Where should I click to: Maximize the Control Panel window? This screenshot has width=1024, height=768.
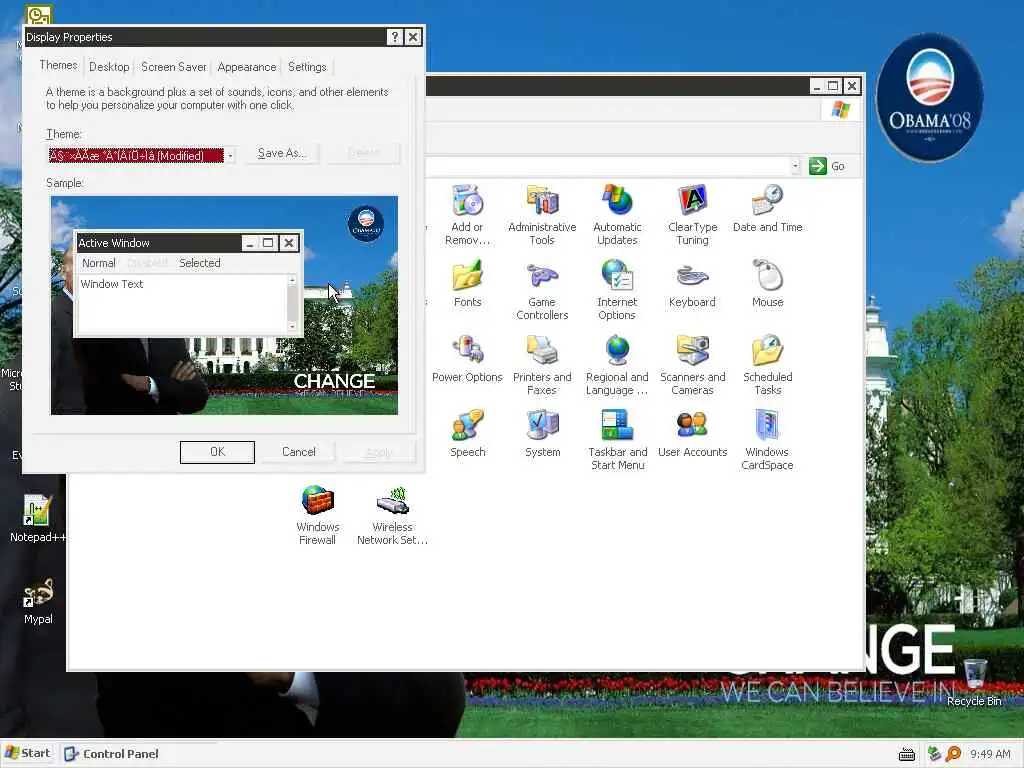point(833,86)
